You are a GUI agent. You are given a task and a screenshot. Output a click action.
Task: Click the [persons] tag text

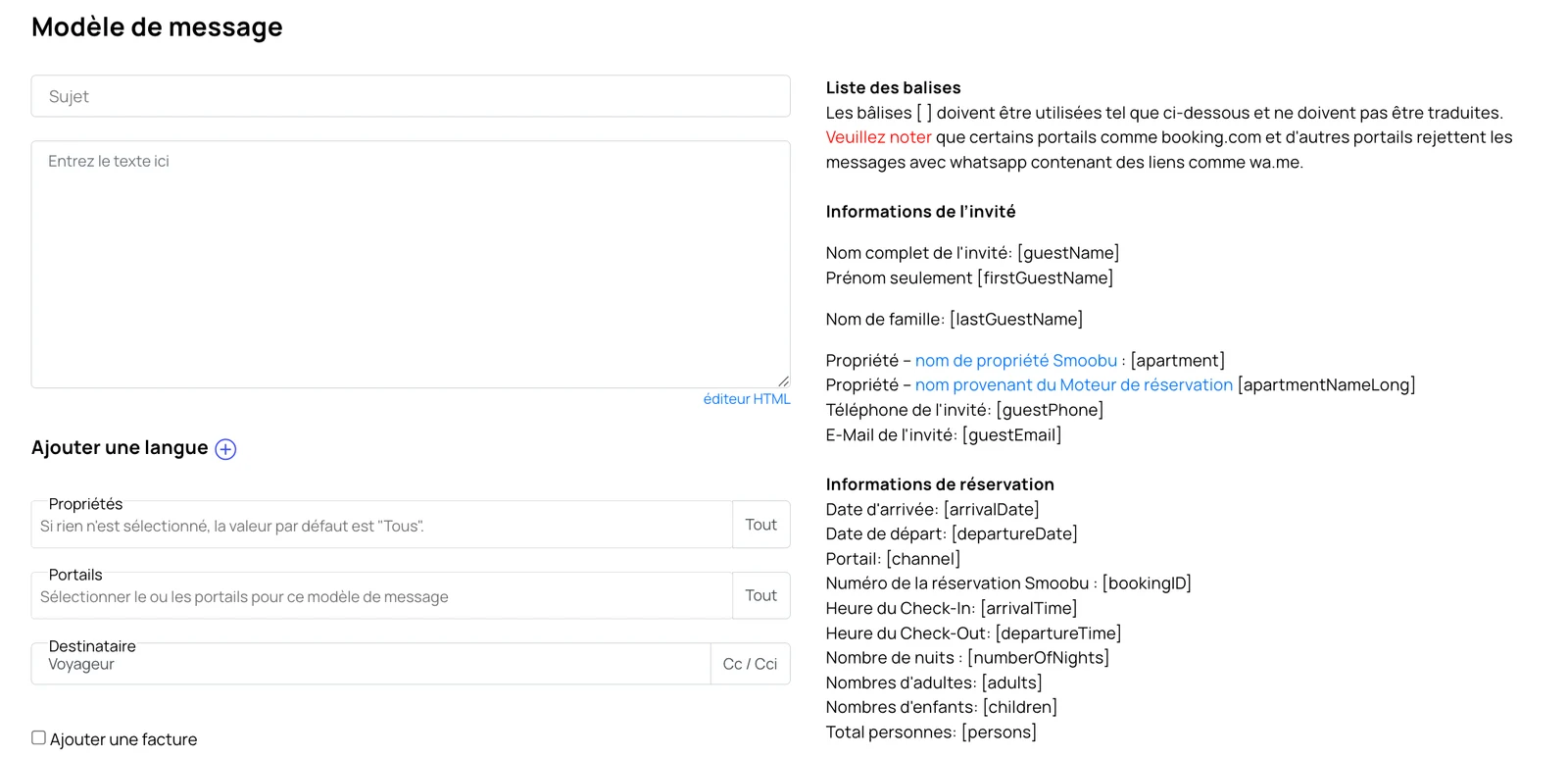click(x=999, y=733)
